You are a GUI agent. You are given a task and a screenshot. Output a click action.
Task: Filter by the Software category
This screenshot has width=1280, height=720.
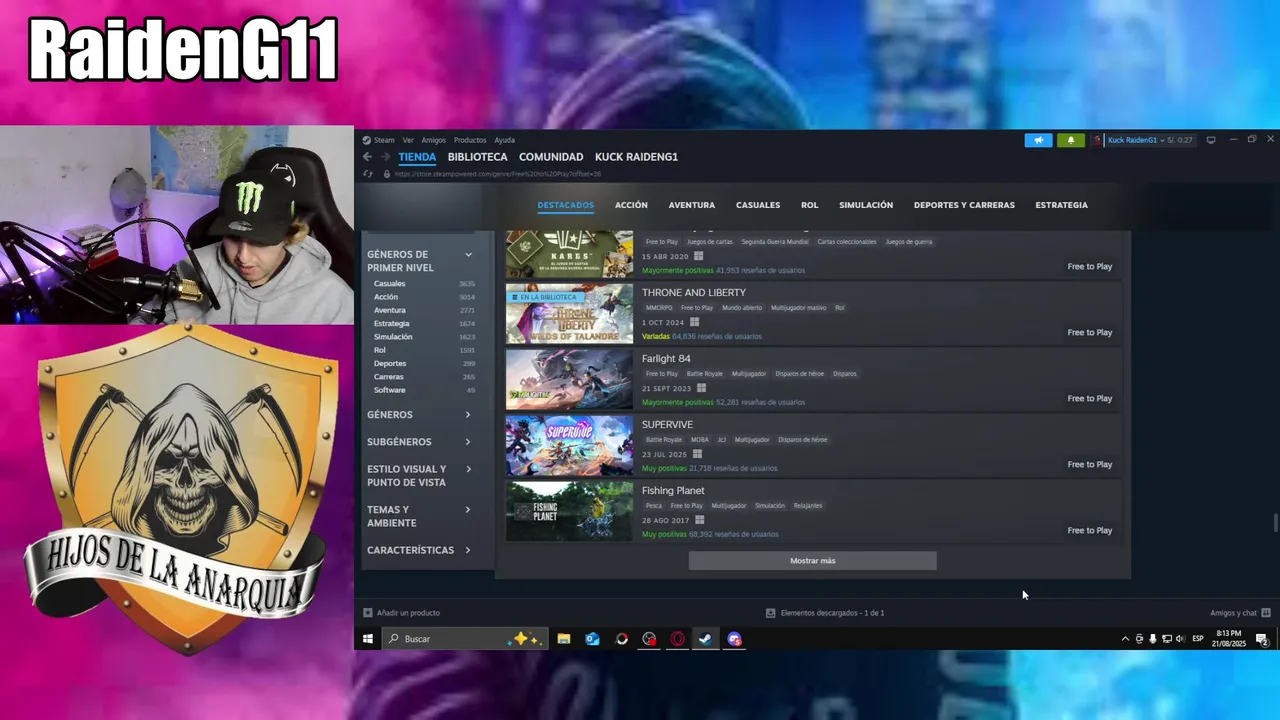[x=390, y=390]
